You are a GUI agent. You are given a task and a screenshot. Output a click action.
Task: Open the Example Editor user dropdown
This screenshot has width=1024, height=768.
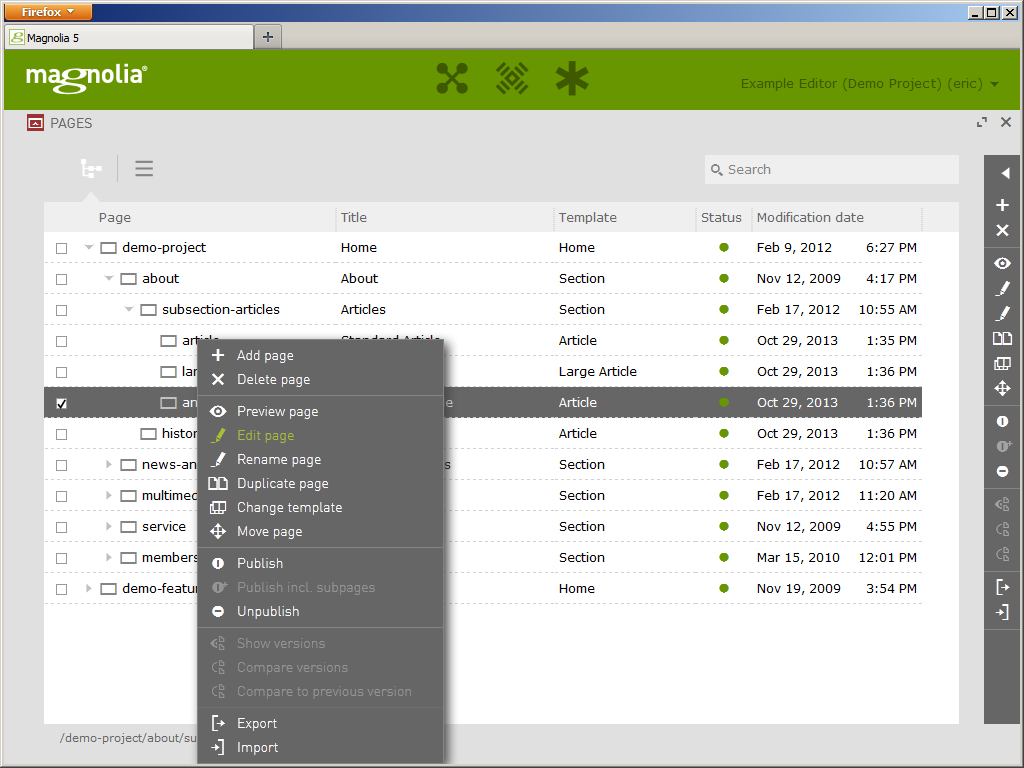pos(869,84)
